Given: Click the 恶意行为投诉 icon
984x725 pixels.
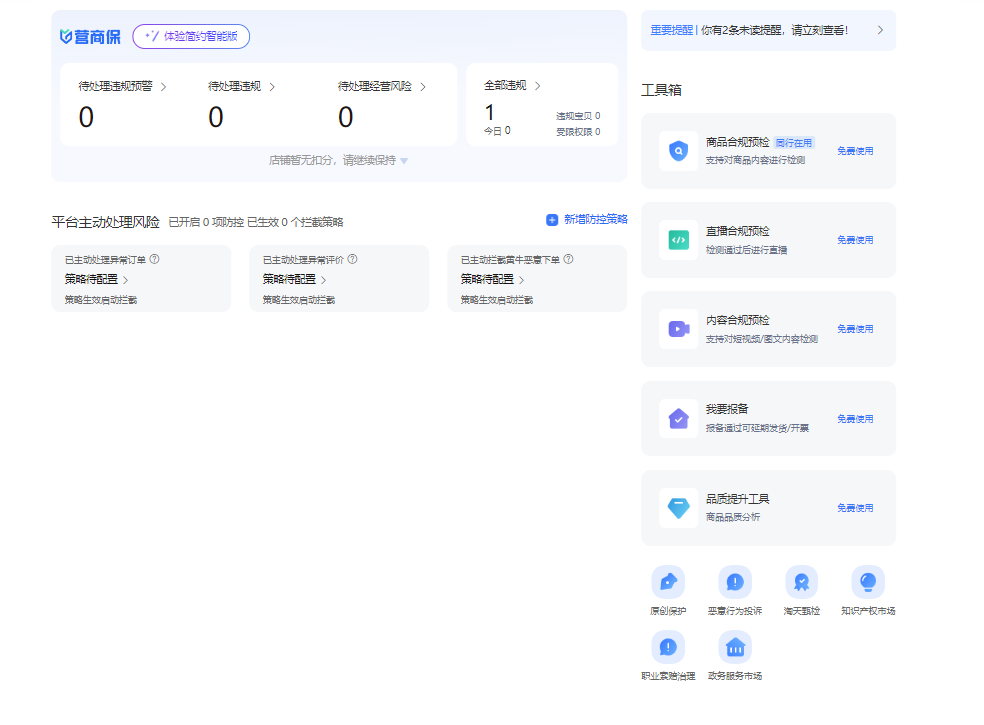Looking at the screenshot, I should 735,582.
